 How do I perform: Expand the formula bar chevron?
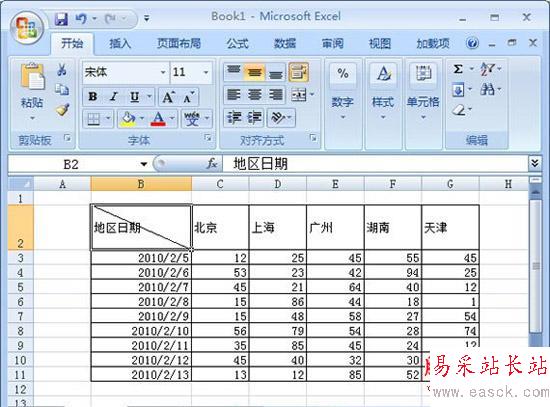click(x=535, y=163)
